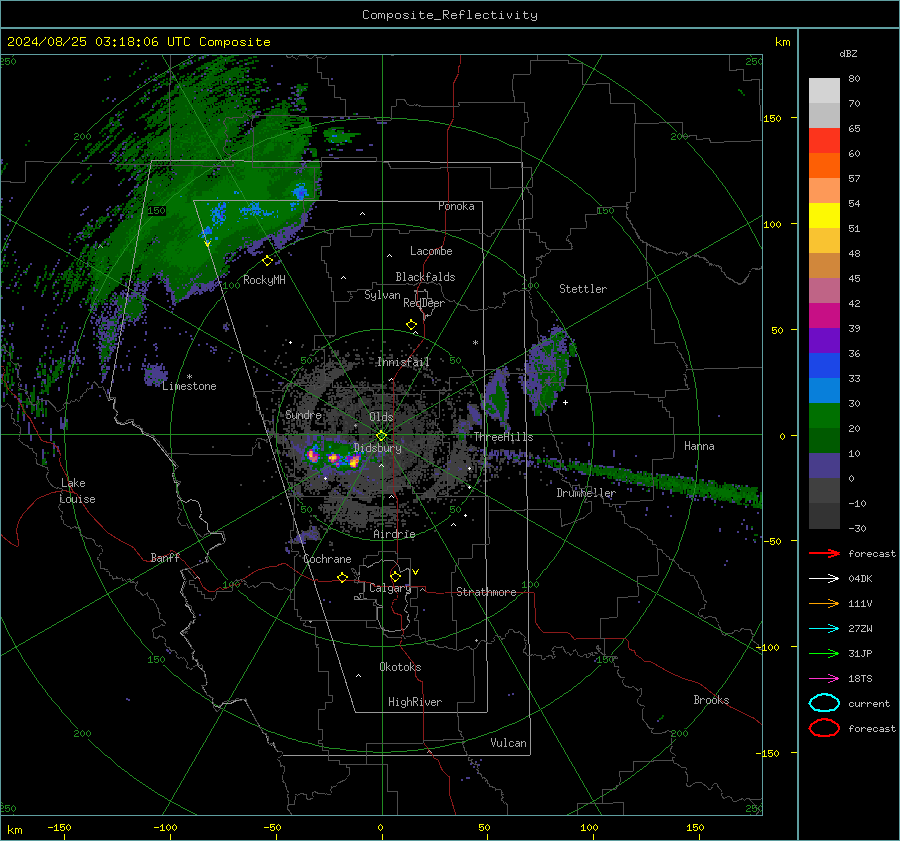Click the HighRiver label
Screen dimensions: 900x841
coord(415,702)
